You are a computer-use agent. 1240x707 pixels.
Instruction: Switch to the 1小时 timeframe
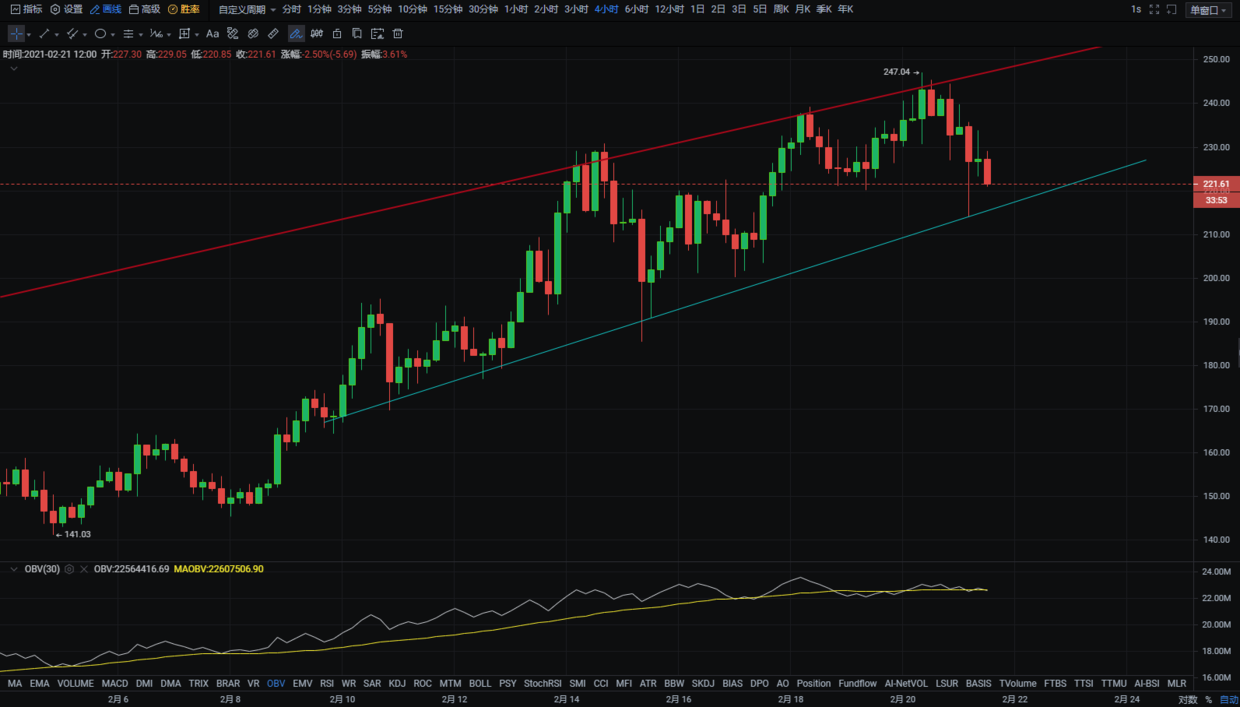click(515, 9)
